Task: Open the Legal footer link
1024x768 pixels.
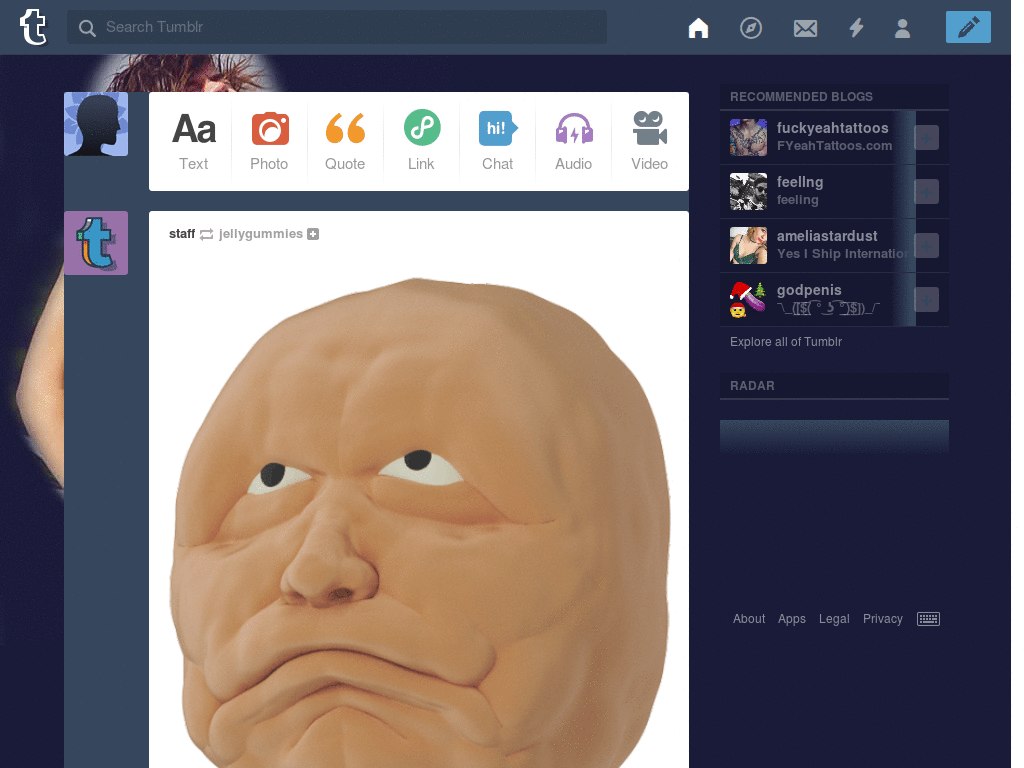Action: tap(834, 618)
